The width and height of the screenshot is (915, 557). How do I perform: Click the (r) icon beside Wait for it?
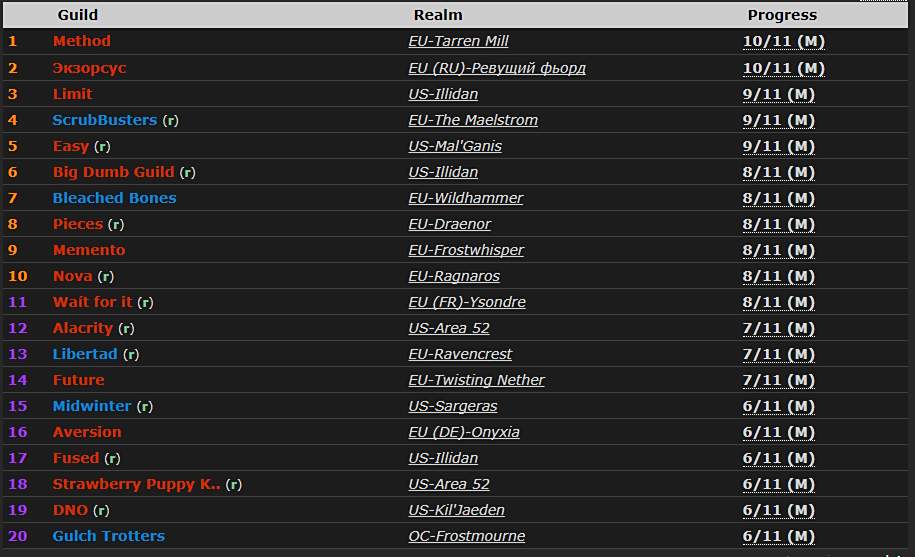145,303
